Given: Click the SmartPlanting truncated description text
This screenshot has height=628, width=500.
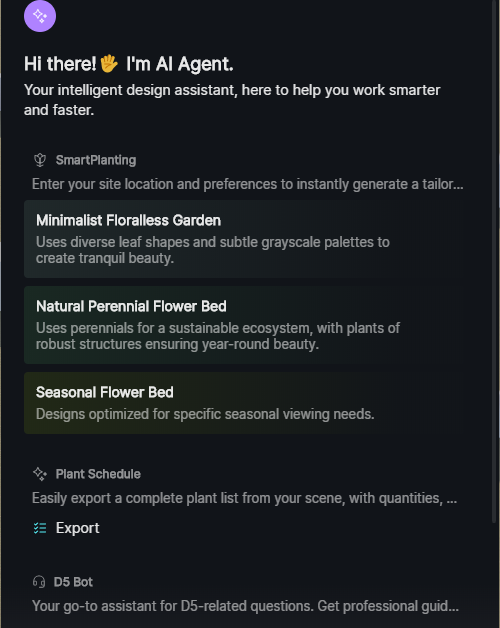Looking at the screenshot, I should [x=248, y=184].
